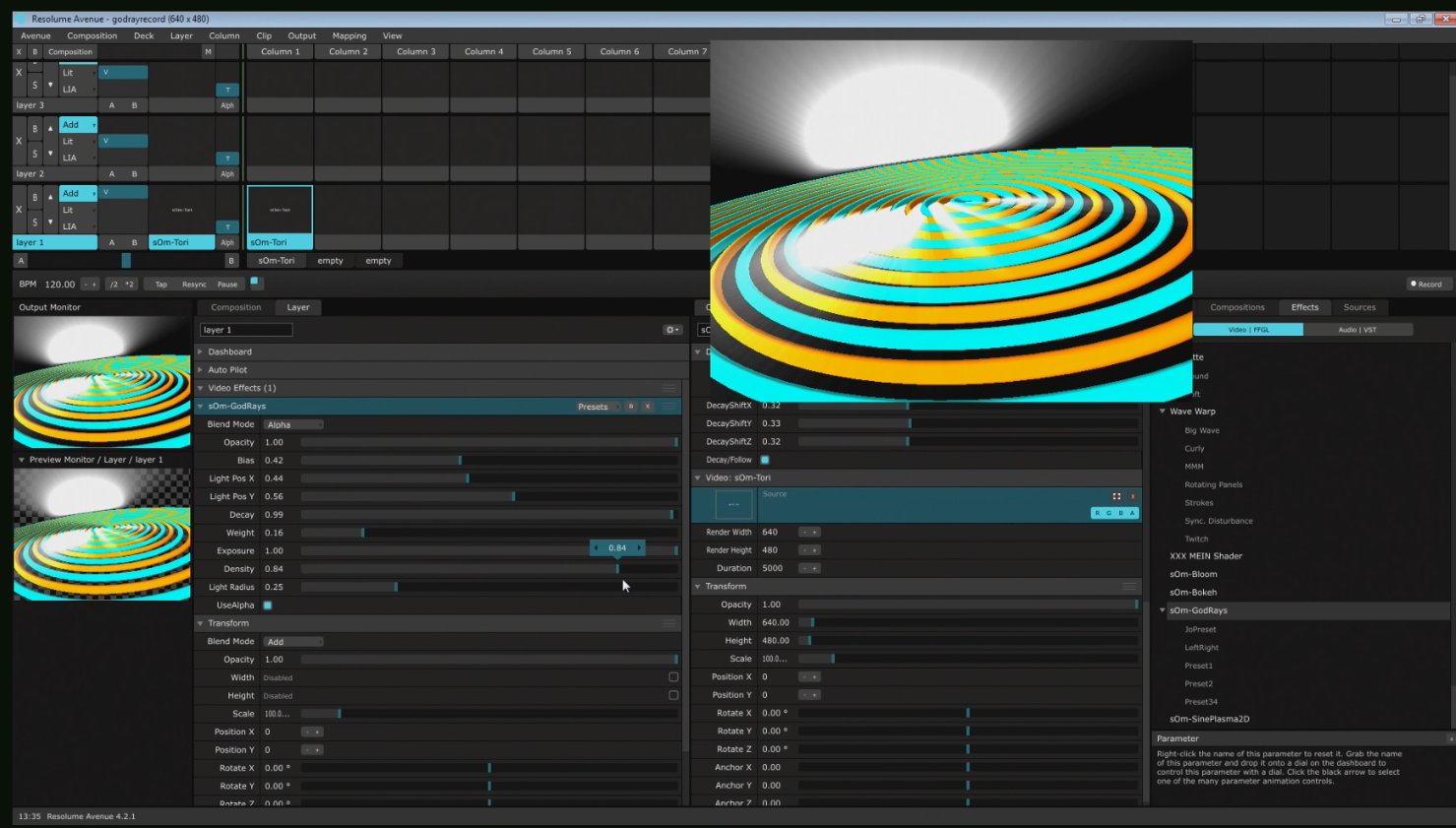1456x828 pixels.
Task: Click the bypass B button for sOm-GodRays effect
Action: [631, 407]
